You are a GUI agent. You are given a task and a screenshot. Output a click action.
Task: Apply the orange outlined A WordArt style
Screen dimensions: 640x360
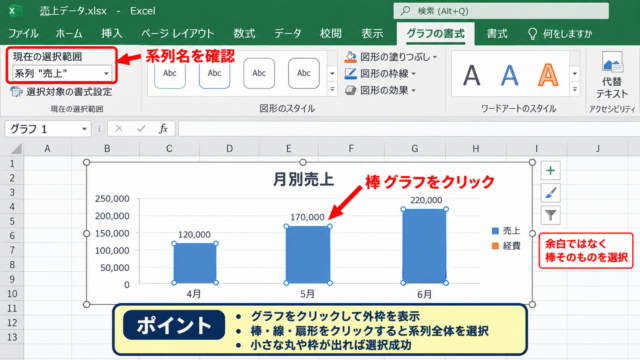[x=548, y=76]
